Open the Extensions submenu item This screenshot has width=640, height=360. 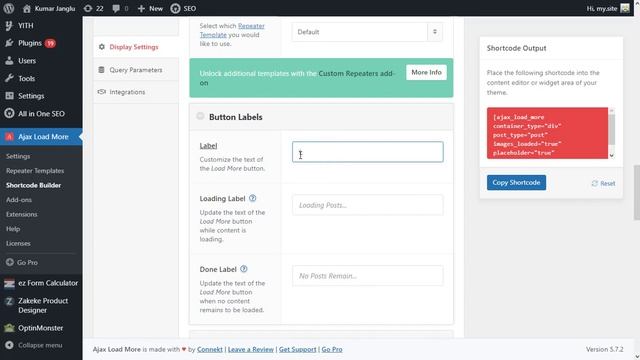coord(22,214)
